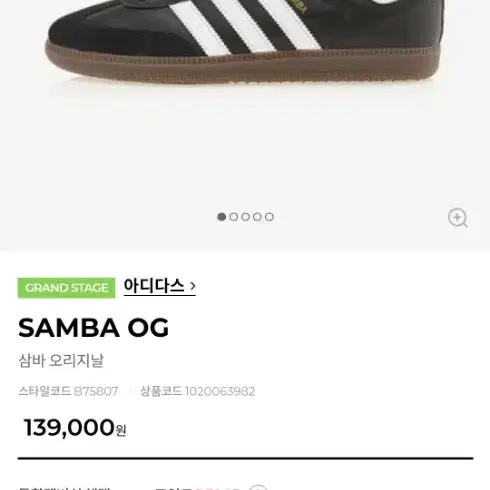Viewport: 490px width, 490px height.
Task: Open the magnifier zoom icon on product image
Action: click(x=457, y=218)
